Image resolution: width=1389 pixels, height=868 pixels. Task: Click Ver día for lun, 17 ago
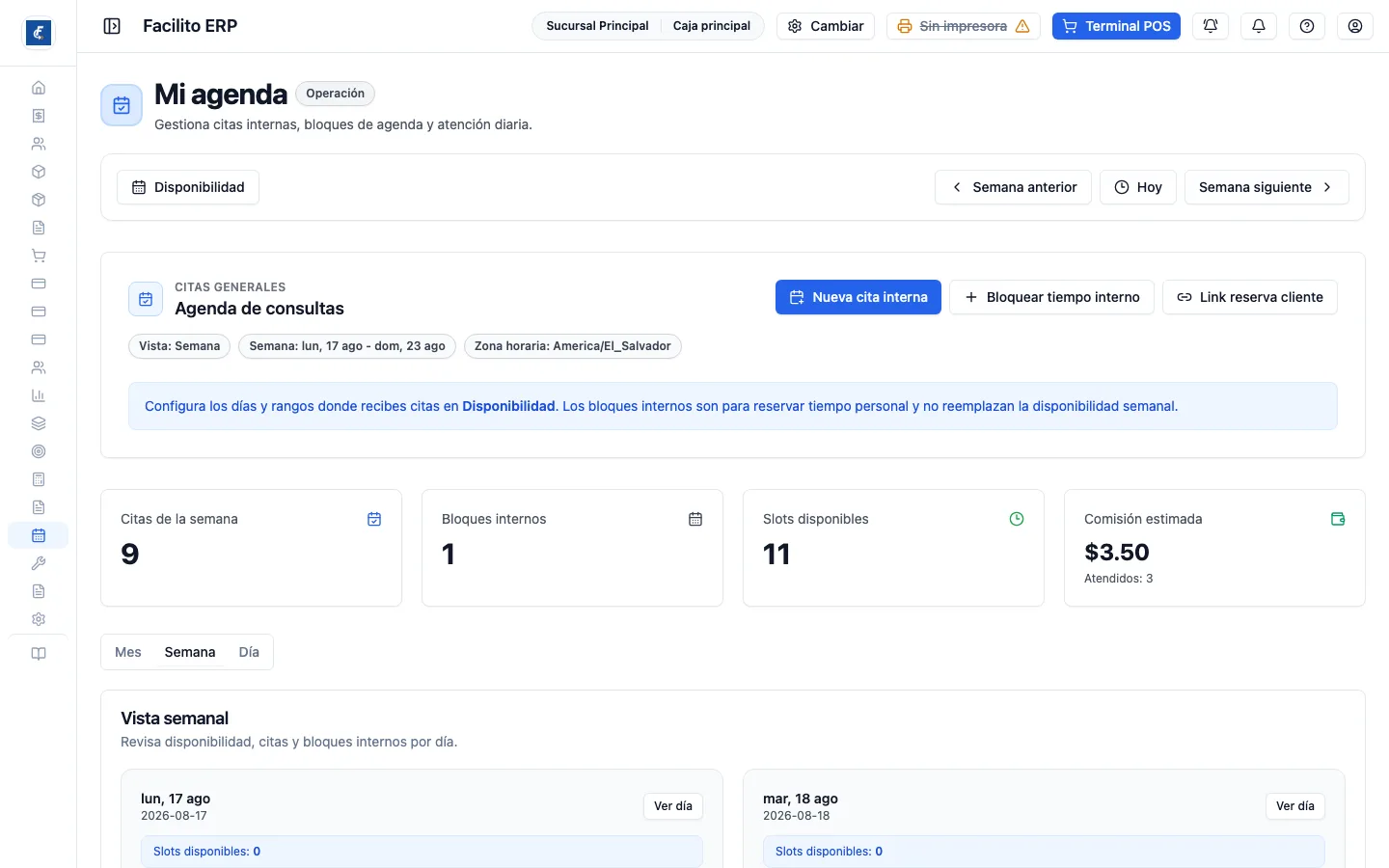tap(673, 806)
